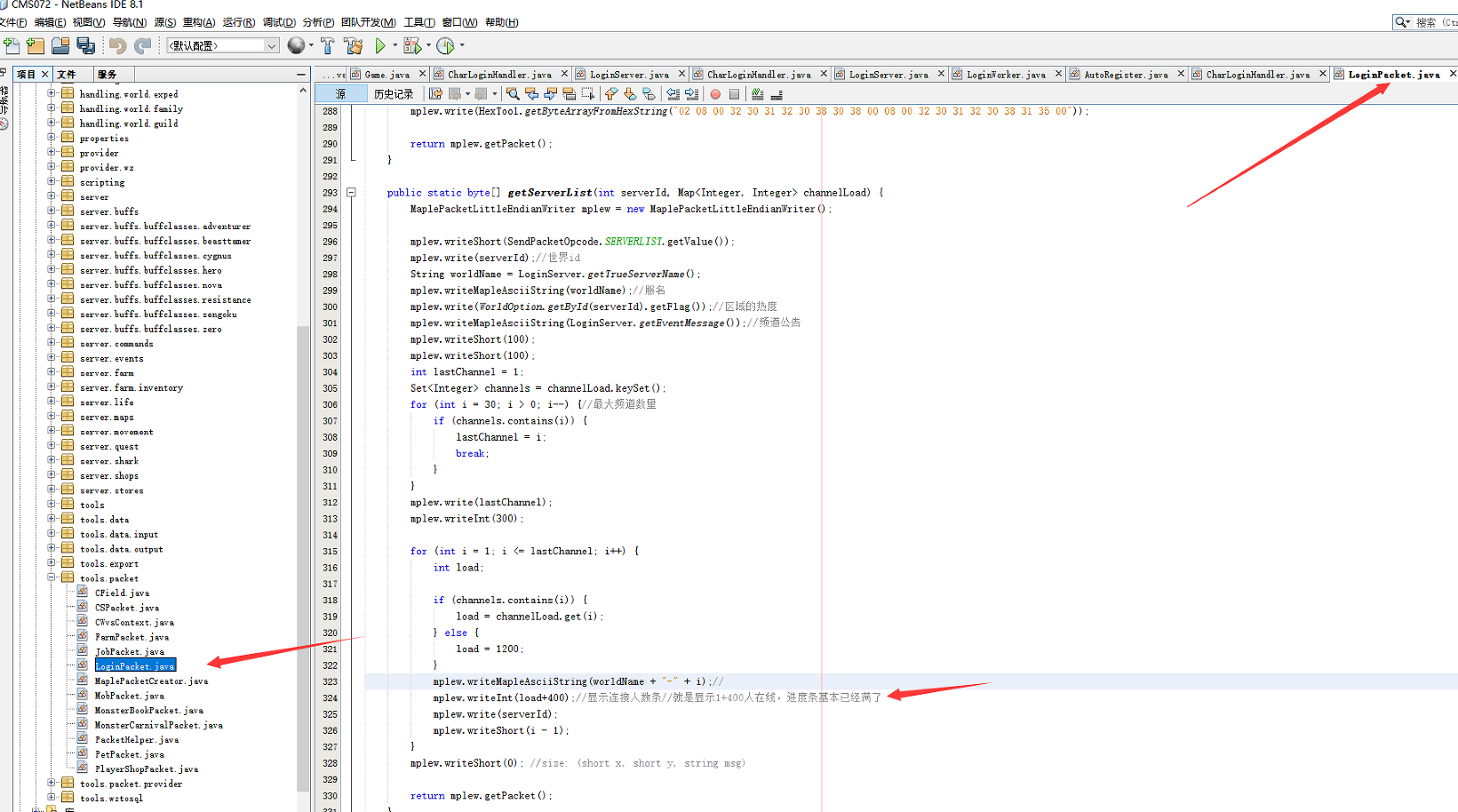Toggle Highlight Search in editor toolbar

pos(569,93)
